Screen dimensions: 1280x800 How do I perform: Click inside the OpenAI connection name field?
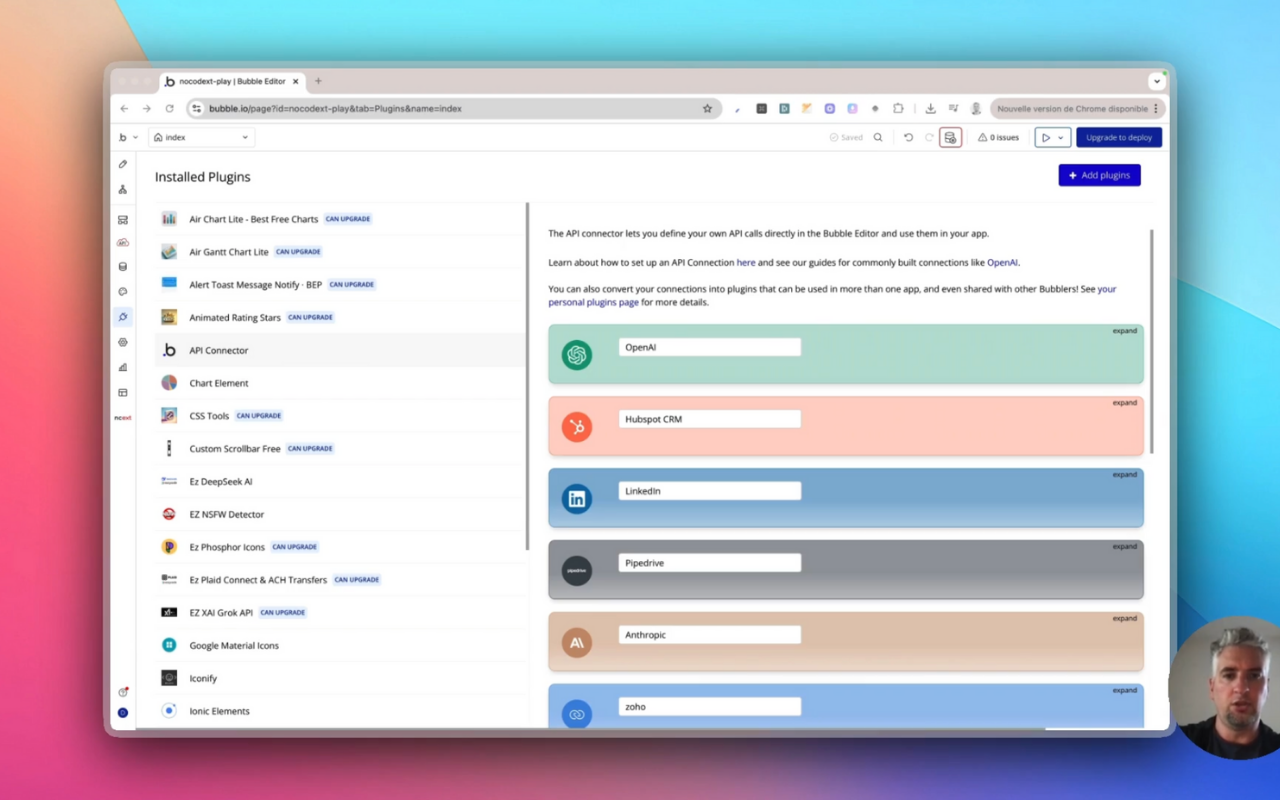709,346
